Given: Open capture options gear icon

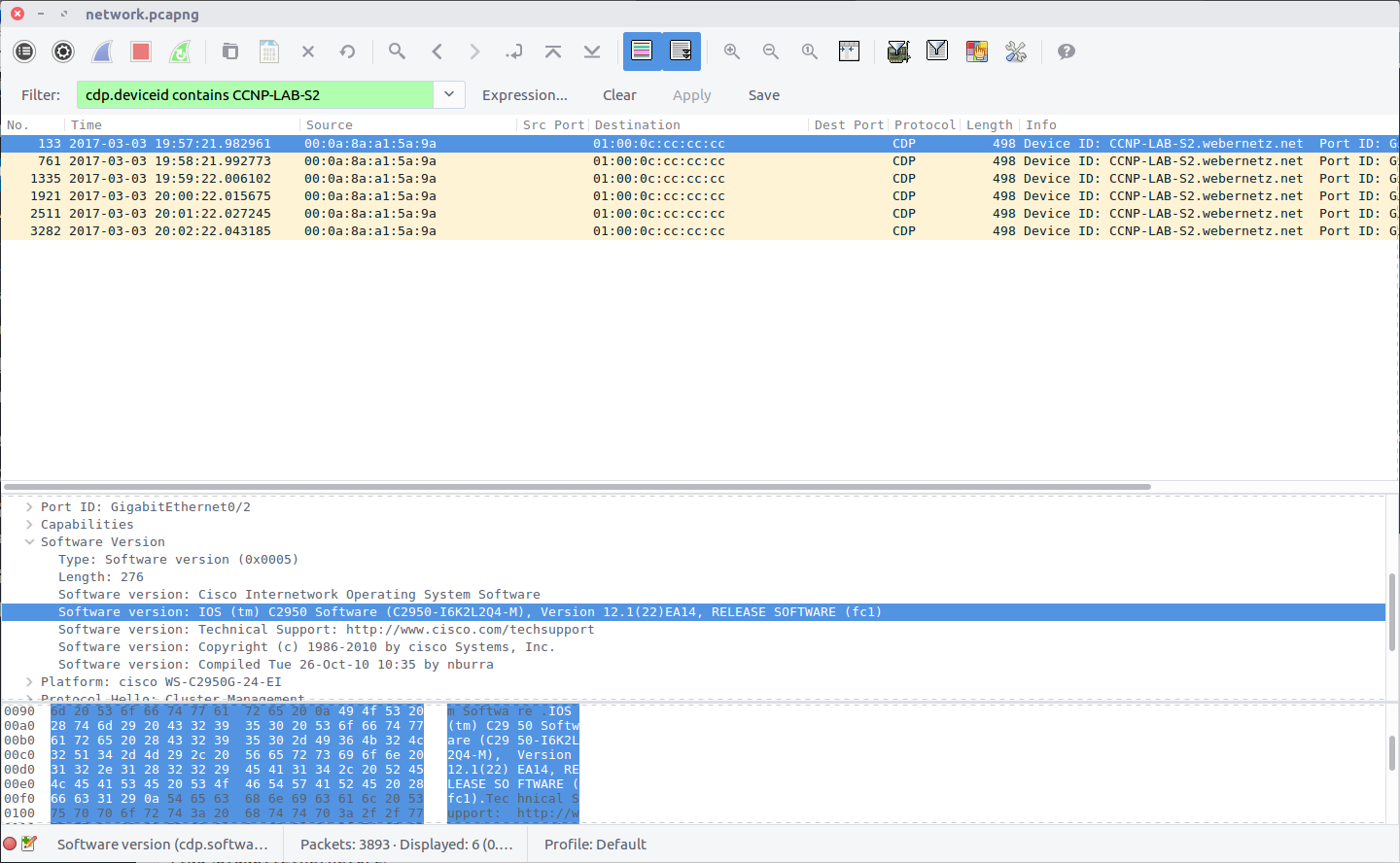Looking at the screenshot, I should point(63,52).
